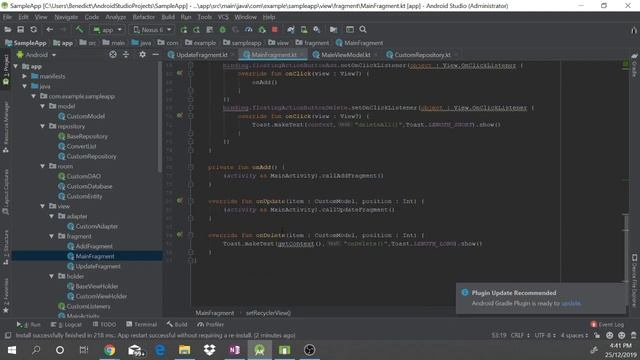The height and width of the screenshot is (360, 640).
Task: Open the Project side tool tab
Action: pos(6,70)
